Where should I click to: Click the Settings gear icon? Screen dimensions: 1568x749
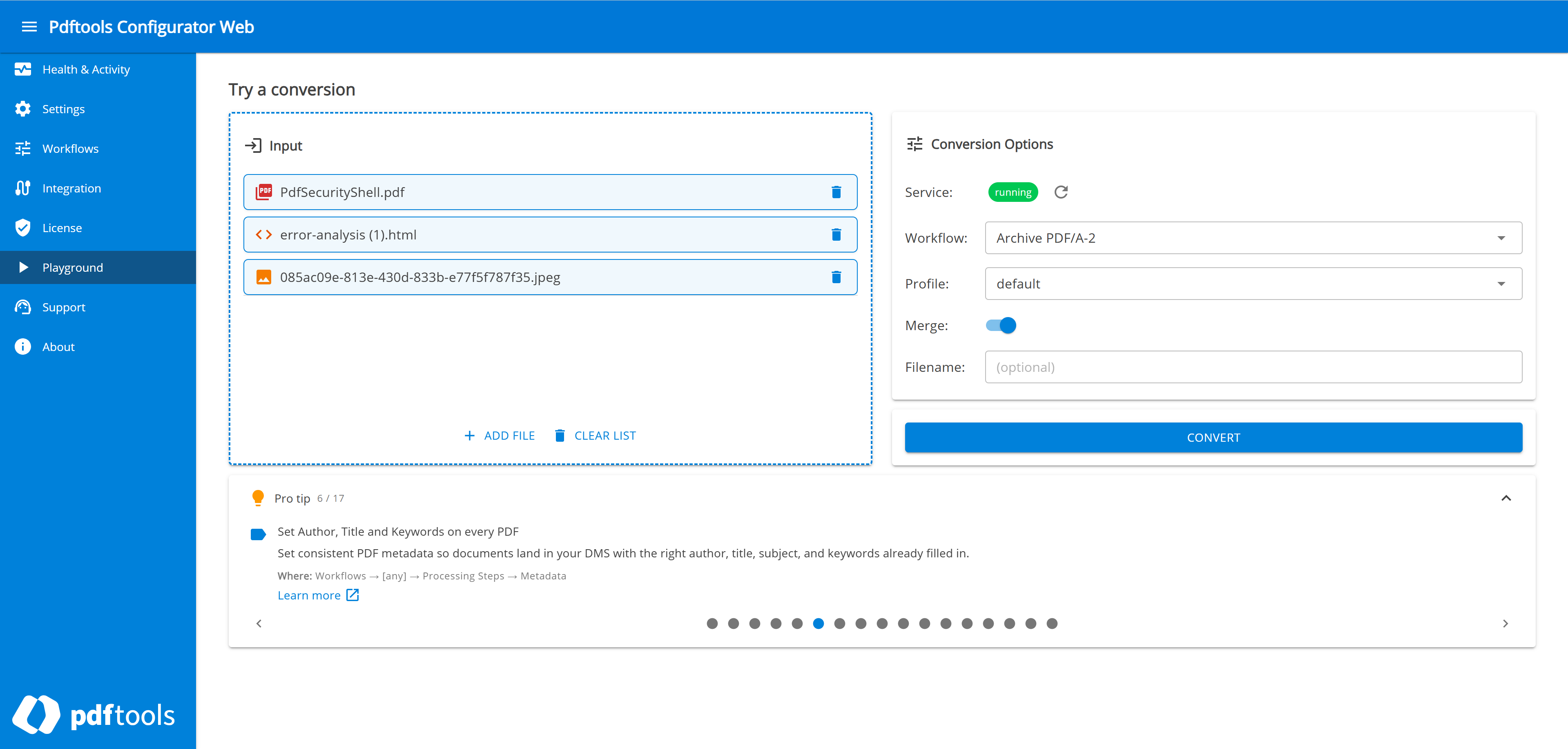[22, 109]
